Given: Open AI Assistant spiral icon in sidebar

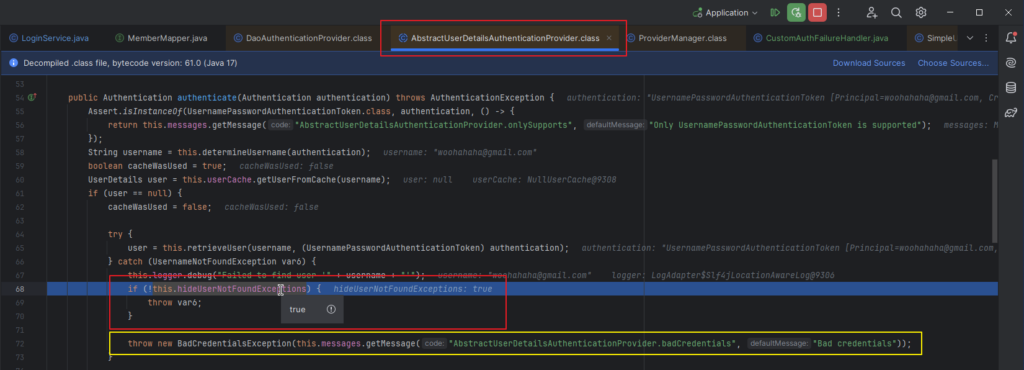Looking at the screenshot, I should 1010,63.
